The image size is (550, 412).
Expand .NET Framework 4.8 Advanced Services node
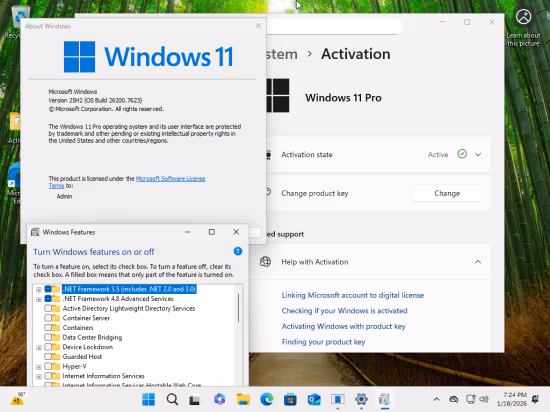pyautogui.click(x=39, y=299)
